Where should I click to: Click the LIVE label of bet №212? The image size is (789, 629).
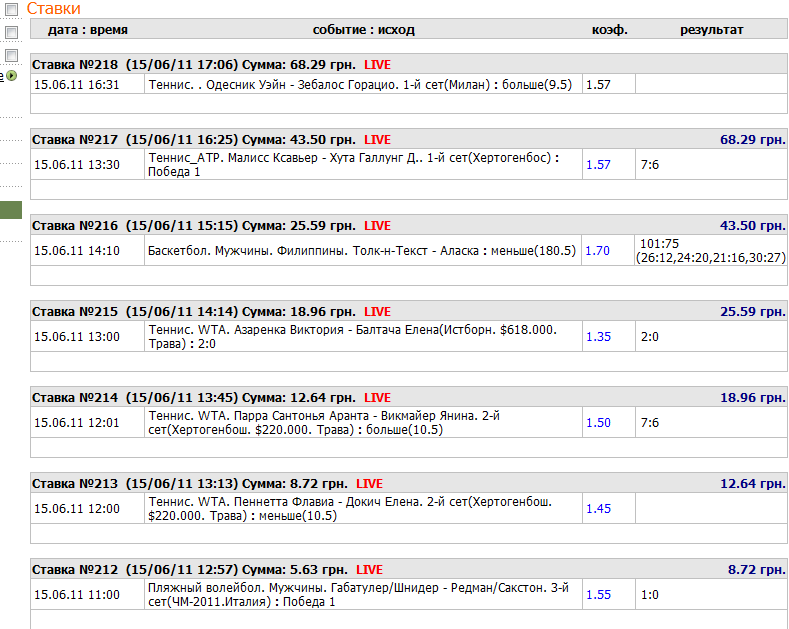click(369, 570)
